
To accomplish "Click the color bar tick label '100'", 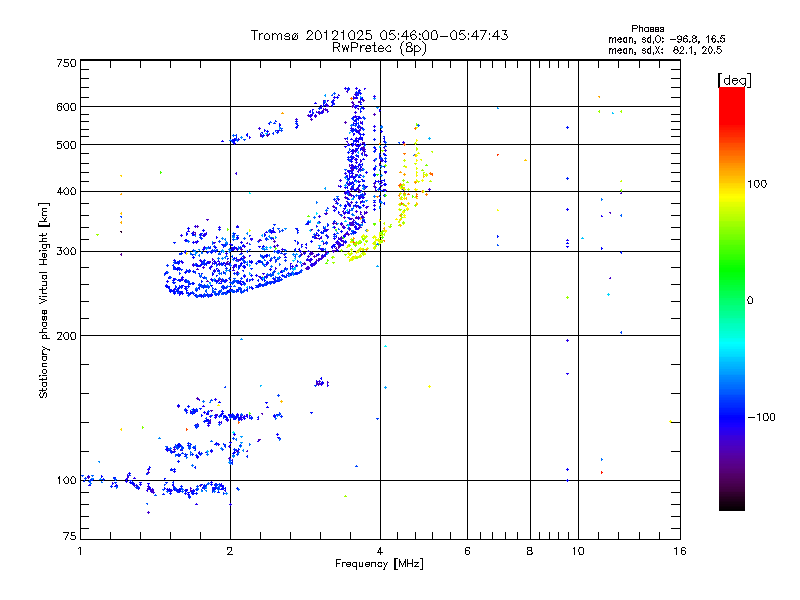I will pyautogui.click(x=757, y=184).
